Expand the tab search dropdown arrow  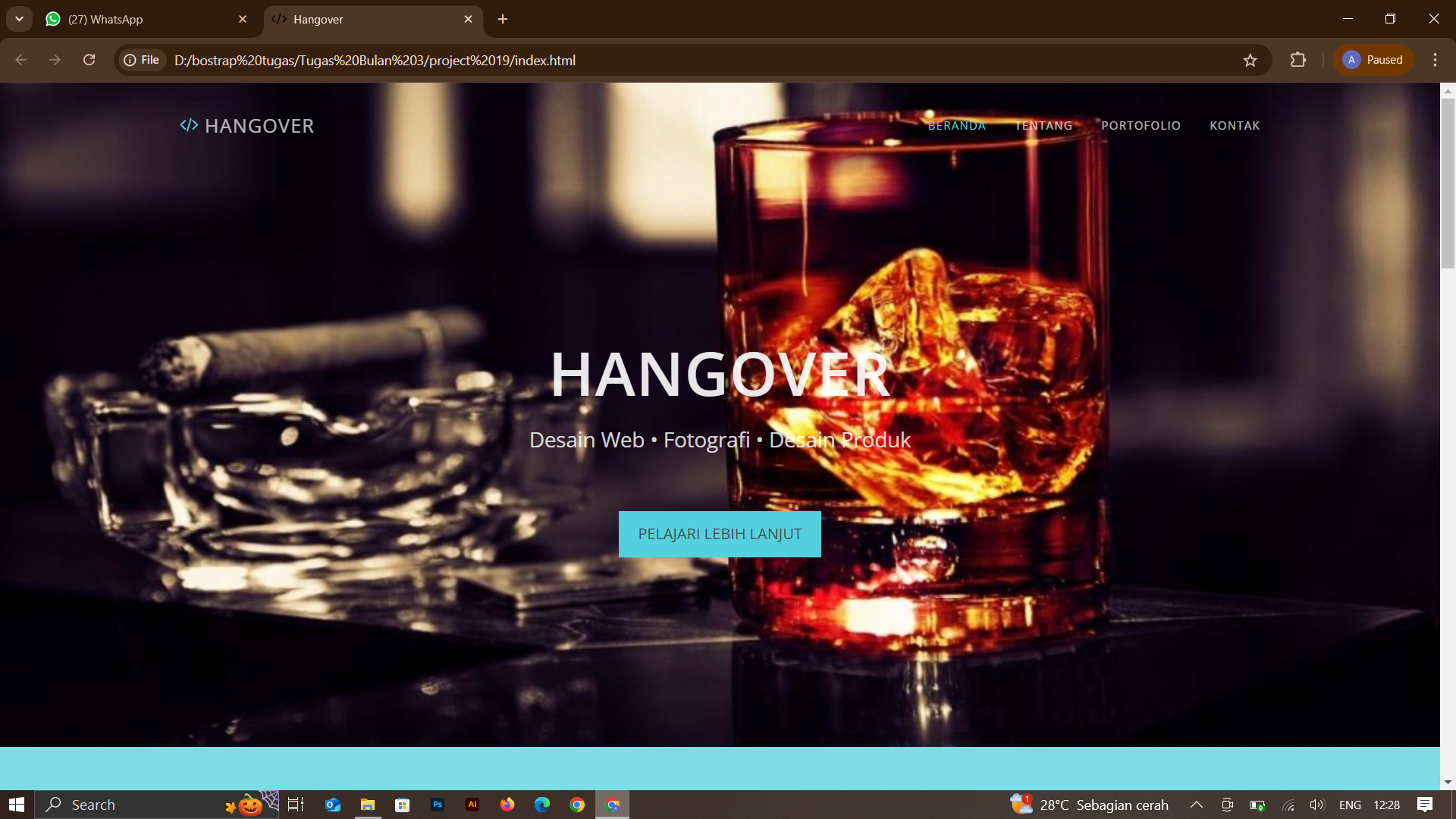click(x=19, y=19)
